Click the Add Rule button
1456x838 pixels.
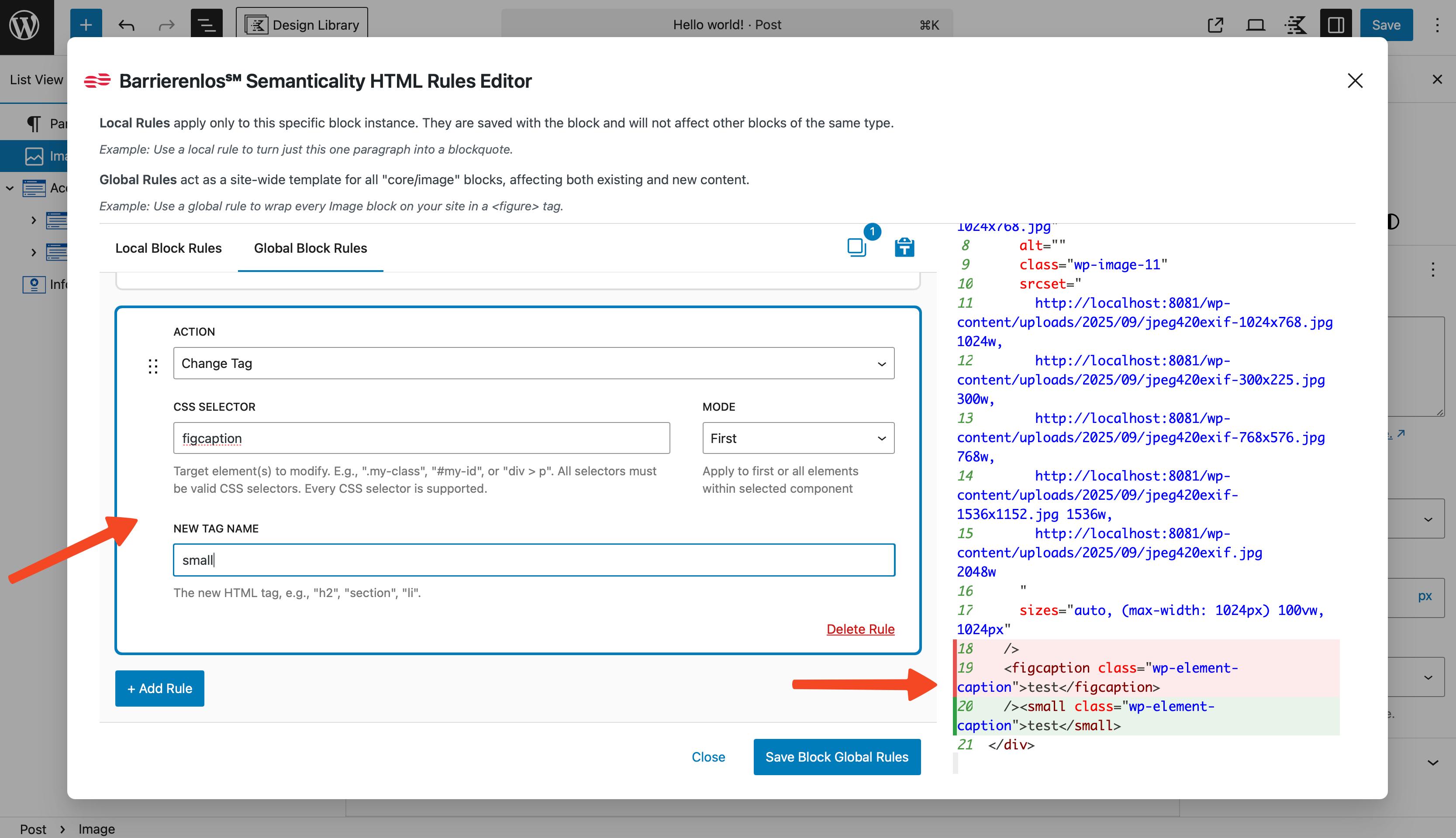pyautogui.click(x=159, y=688)
